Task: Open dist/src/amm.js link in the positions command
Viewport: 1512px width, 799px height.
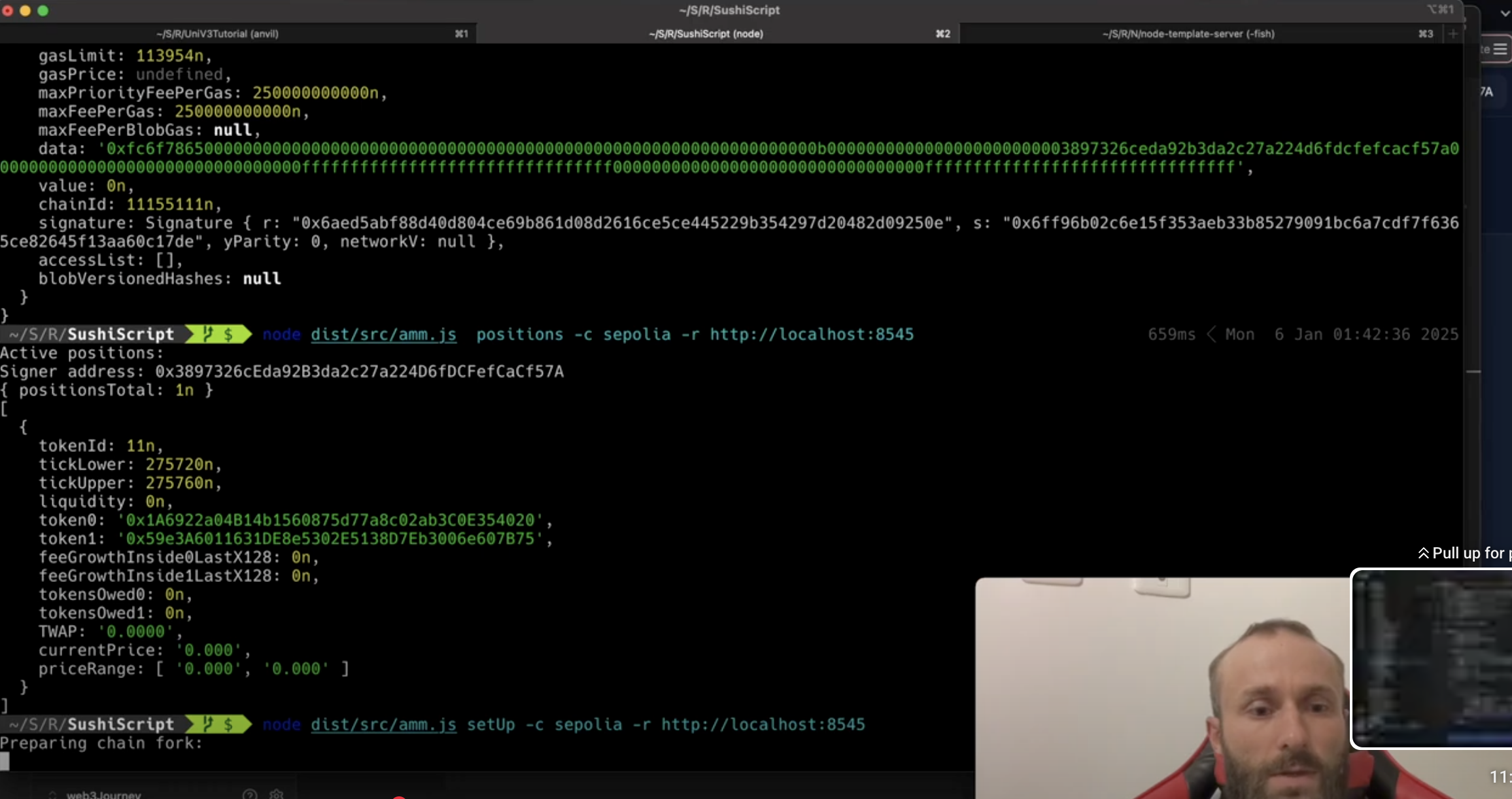Action: coord(383,335)
